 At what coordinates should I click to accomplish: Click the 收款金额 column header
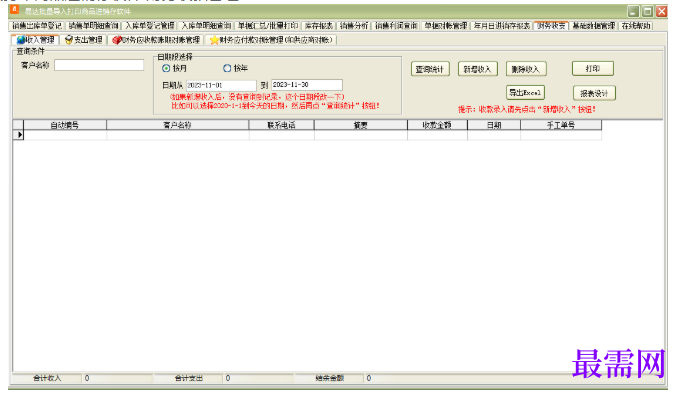pyautogui.click(x=437, y=125)
